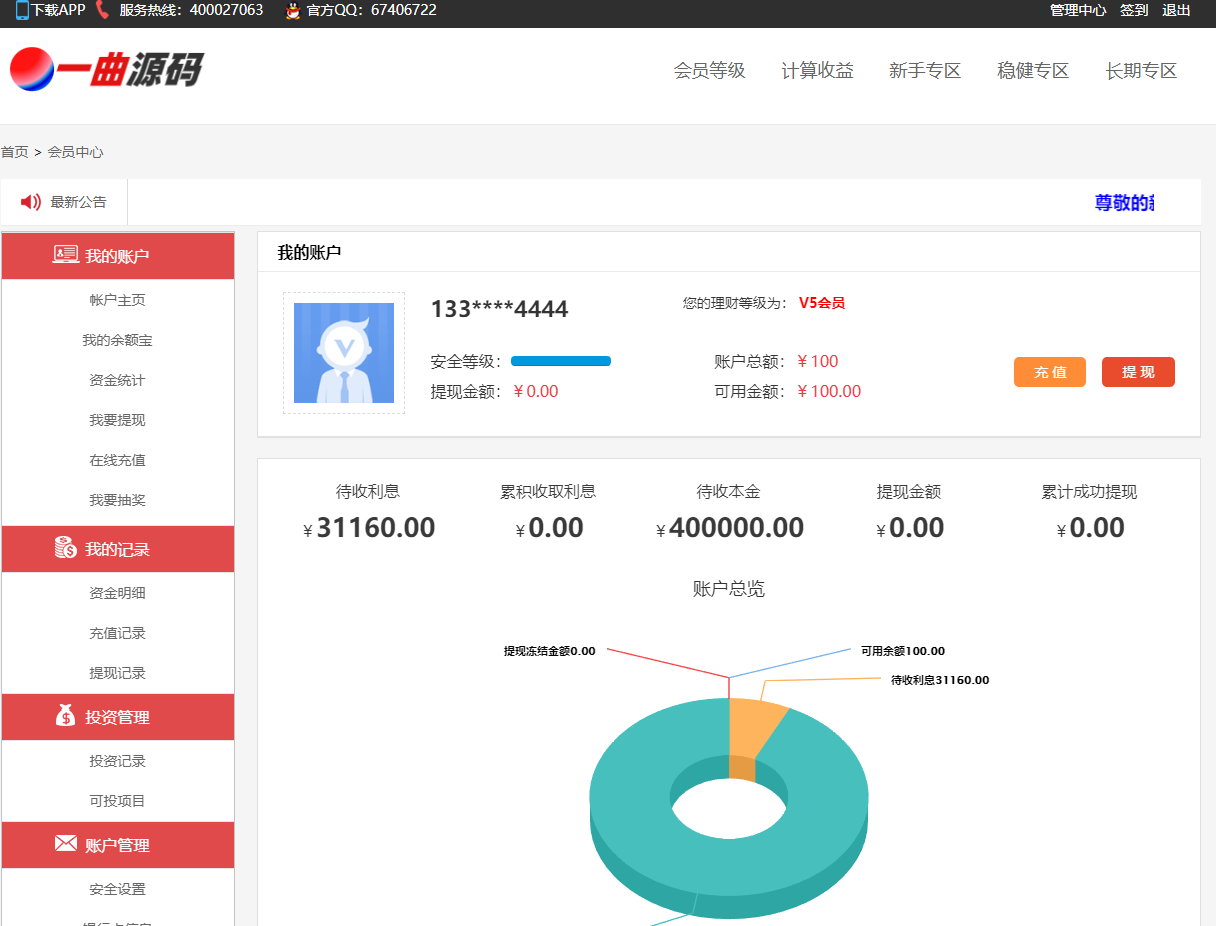Click the 签到 sign-in link at top
1216x926 pixels.
tap(1134, 11)
